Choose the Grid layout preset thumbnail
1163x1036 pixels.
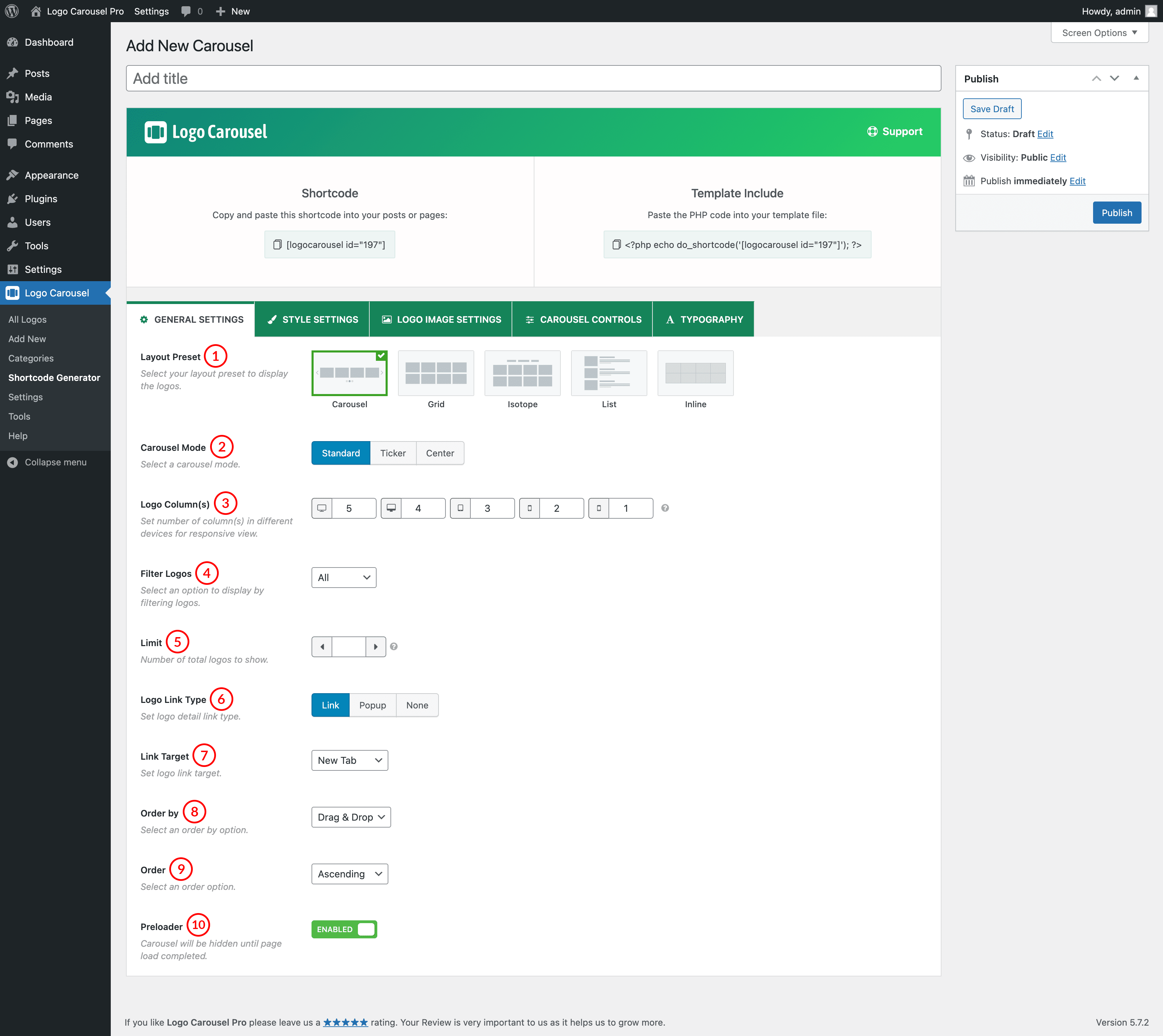[x=436, y=373]
